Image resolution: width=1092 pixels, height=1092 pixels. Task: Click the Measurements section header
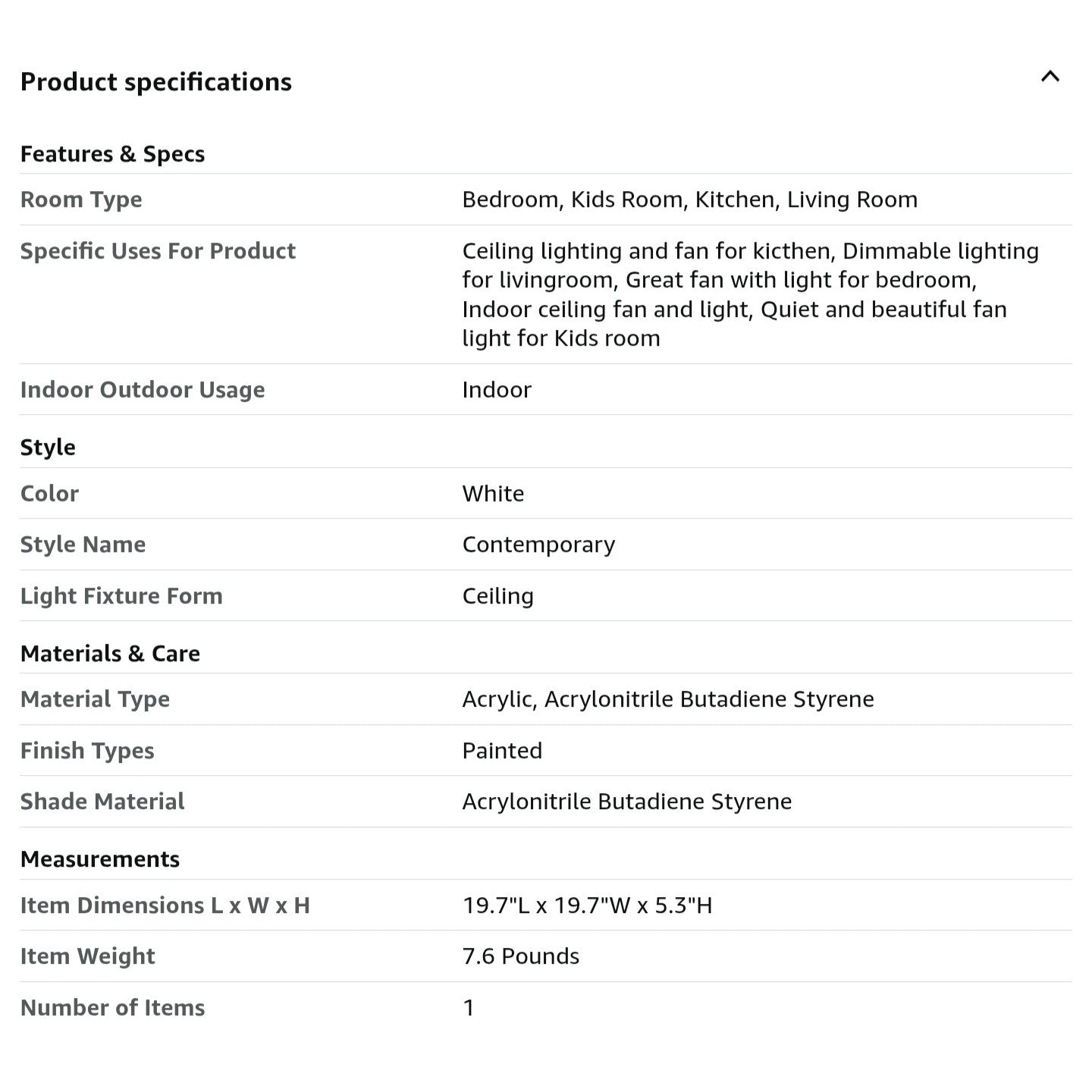click(x=100, y=859)
